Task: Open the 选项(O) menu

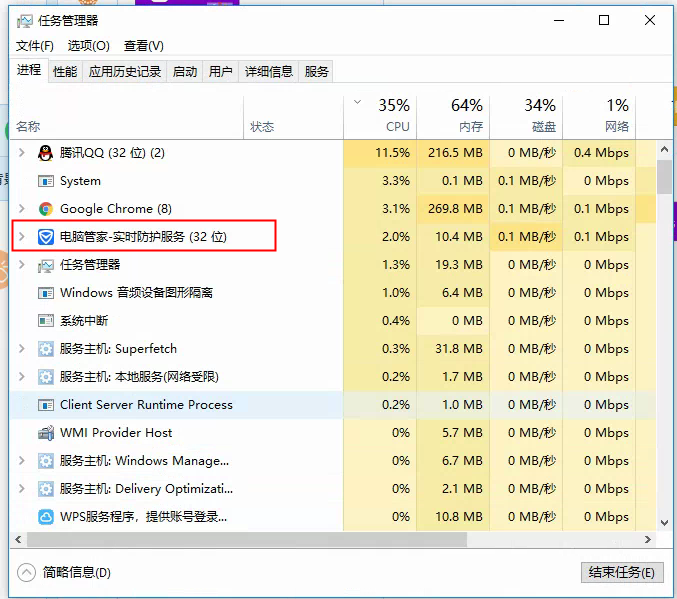Action: tap(89, 46)
